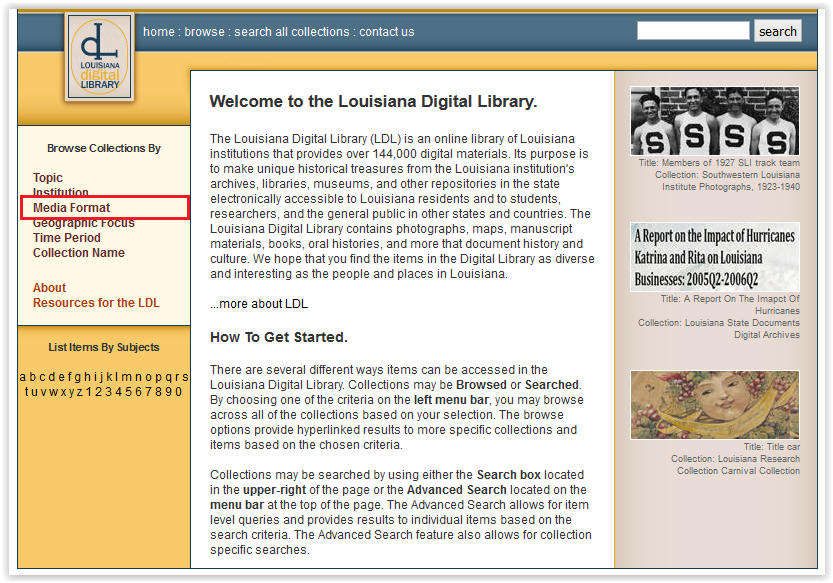Browse collections by Collection Name
The height and width of the screenshot is (583, 833).
[x=79, y=252]
